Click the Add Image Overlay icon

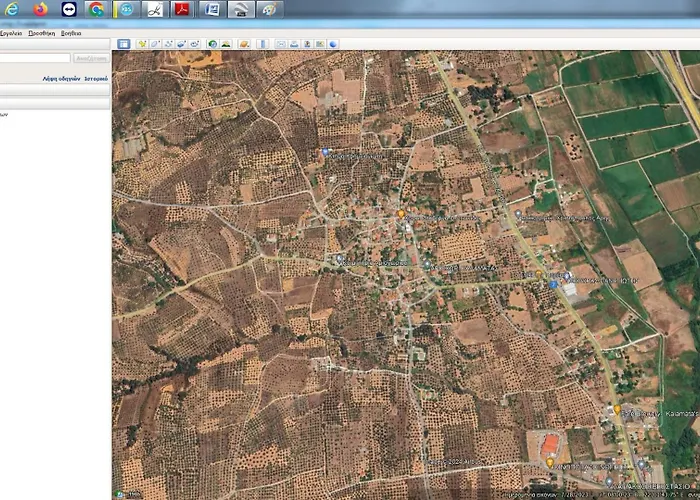pos(182,44)
